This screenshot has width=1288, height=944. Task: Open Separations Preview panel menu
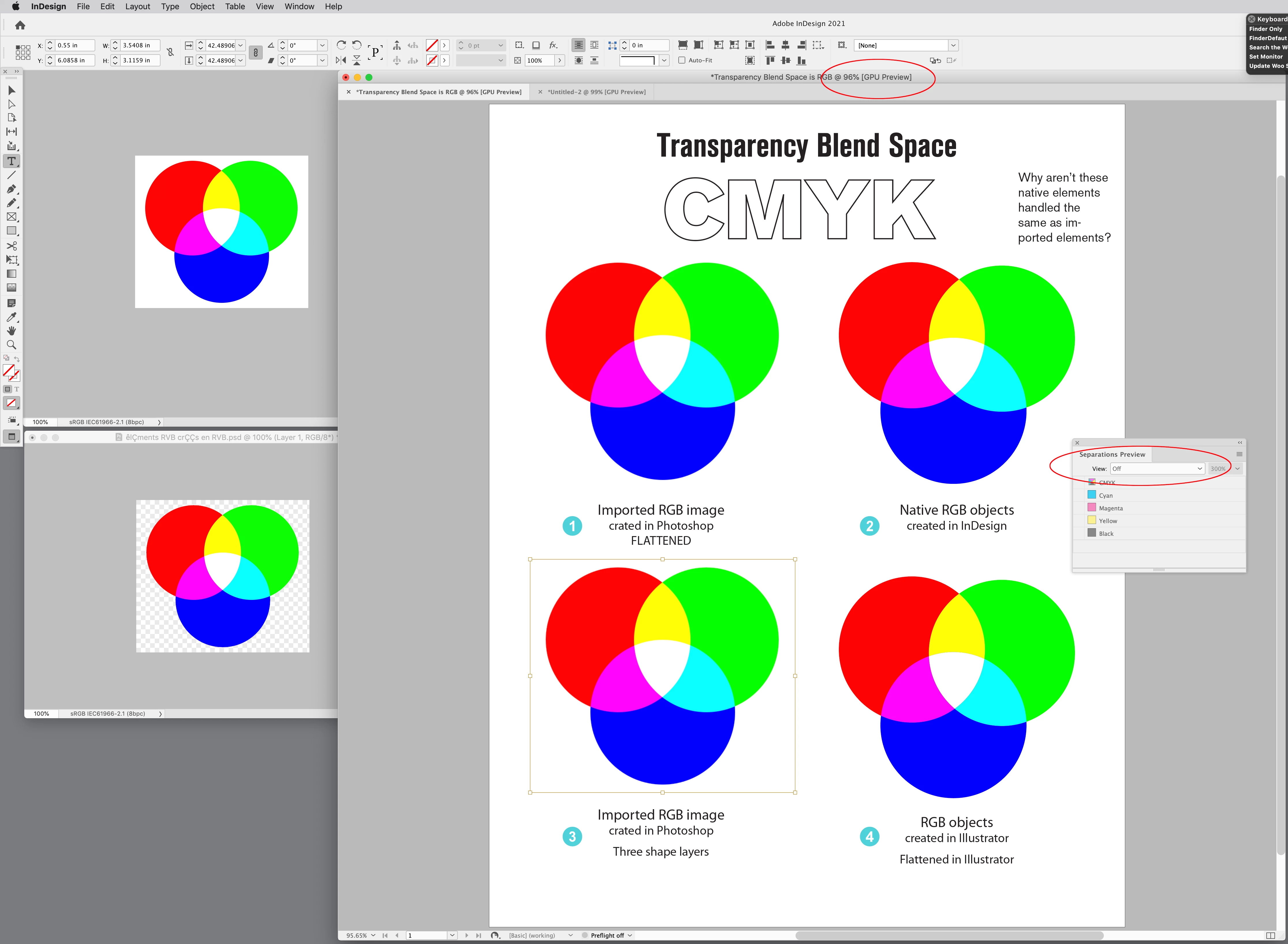[x=1239, y=454]
